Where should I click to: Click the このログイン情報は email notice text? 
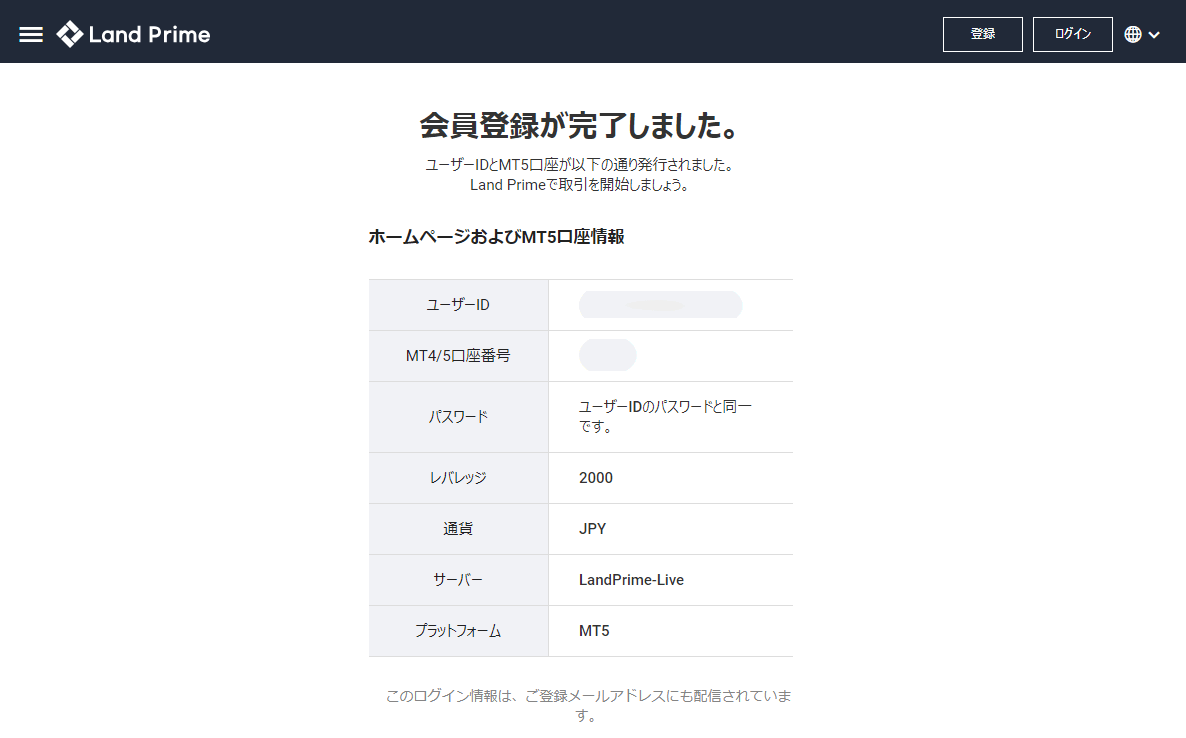pos(588,705)
